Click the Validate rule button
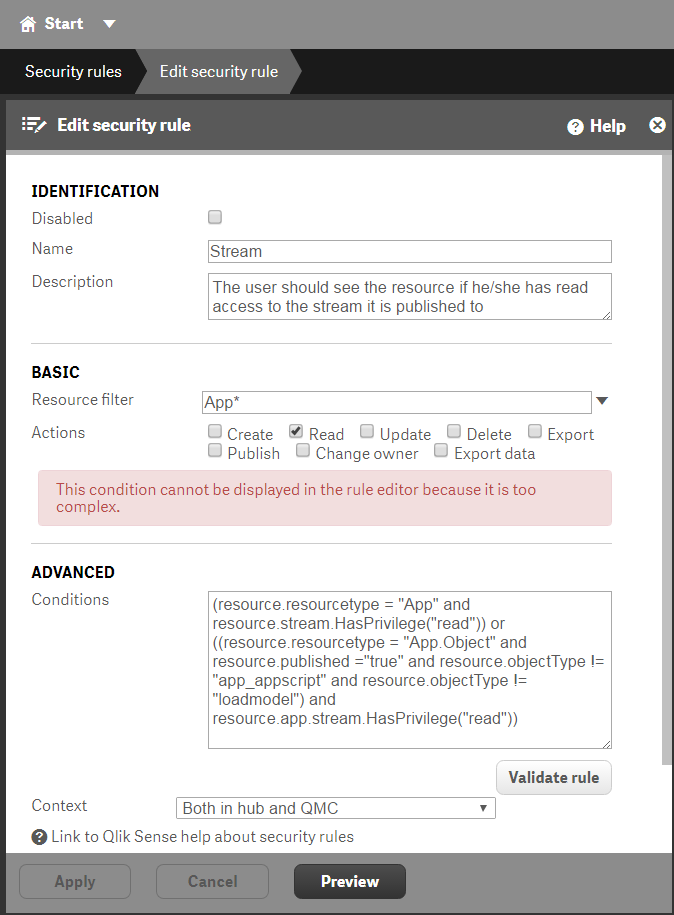This screenshot has height=915, width=674. 554,777
